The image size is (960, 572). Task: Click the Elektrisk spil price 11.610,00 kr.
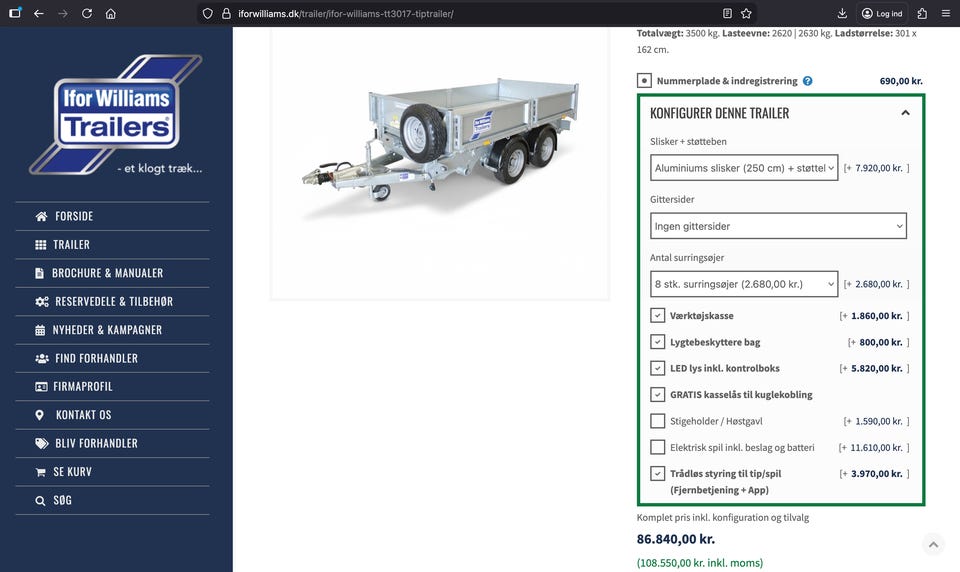[x=876, y=448]
